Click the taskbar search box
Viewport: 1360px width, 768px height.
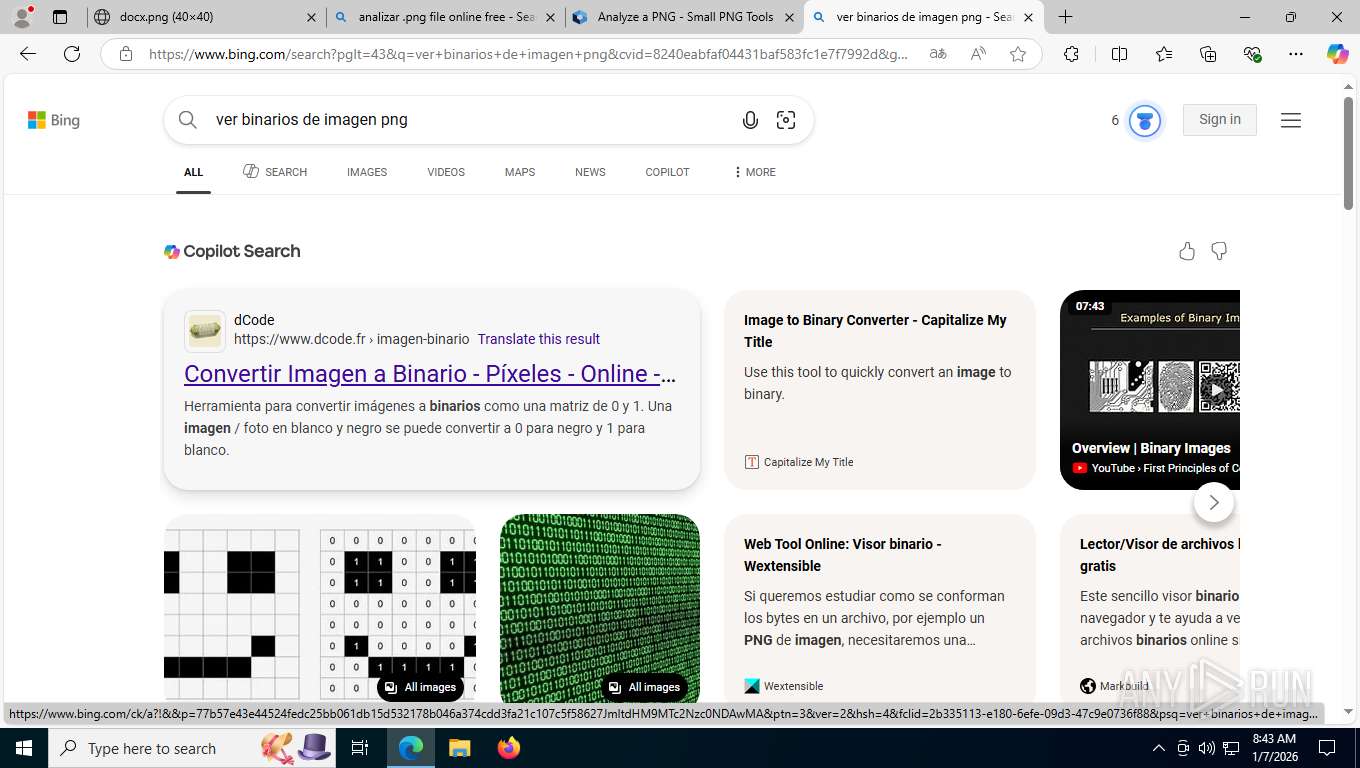pyautogui.click(x=190, y=748)
